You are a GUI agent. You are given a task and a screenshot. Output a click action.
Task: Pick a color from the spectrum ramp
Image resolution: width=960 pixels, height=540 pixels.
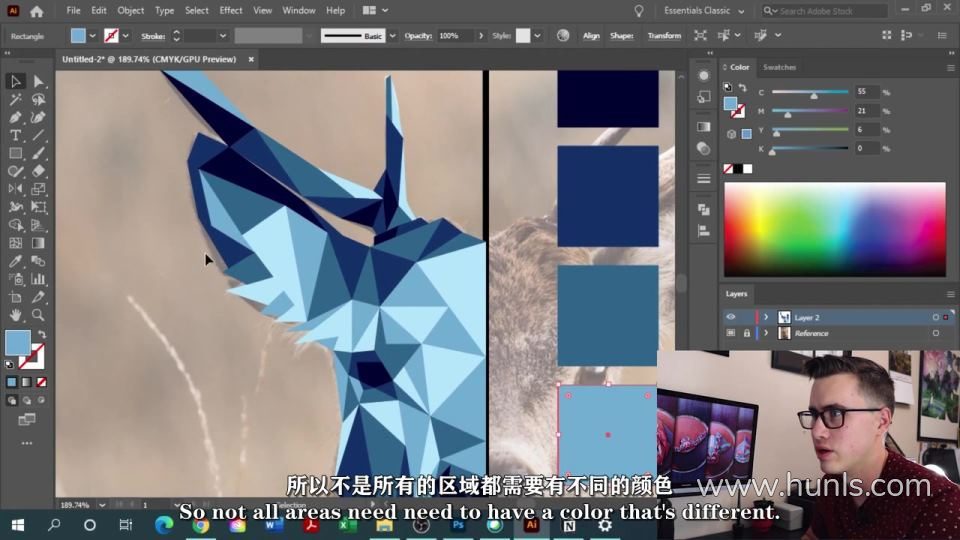(835, 230)
